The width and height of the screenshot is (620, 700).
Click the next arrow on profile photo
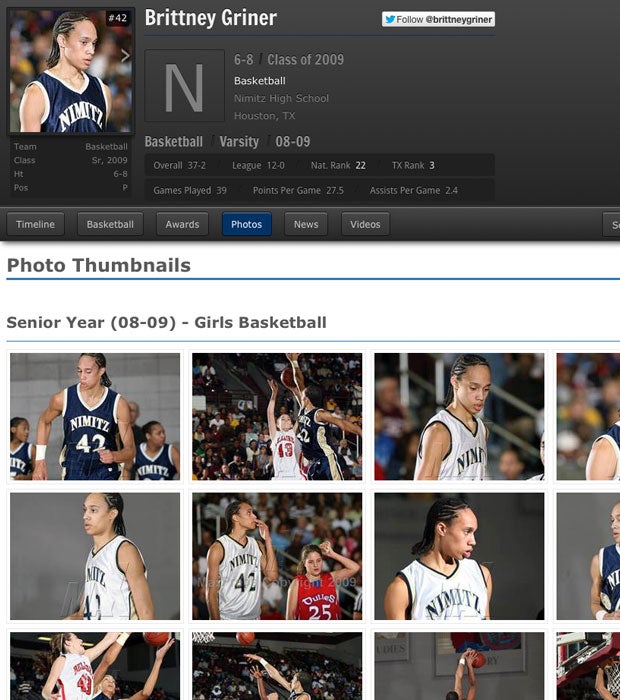(x=125, y=56)
